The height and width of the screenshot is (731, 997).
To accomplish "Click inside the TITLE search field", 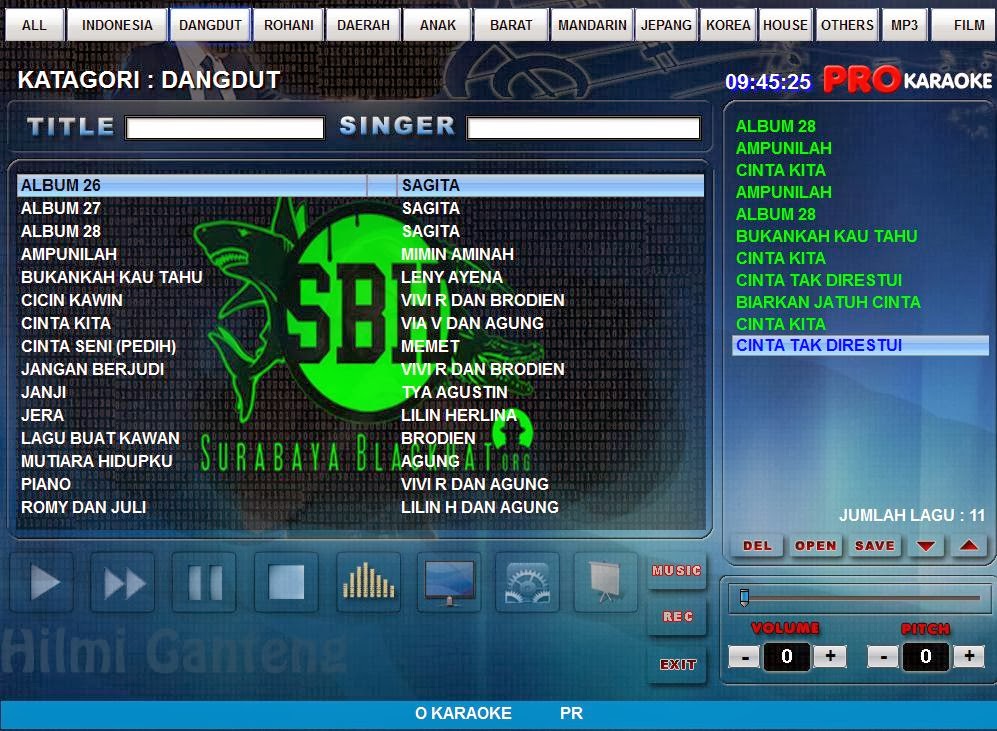I will (224, 127).
